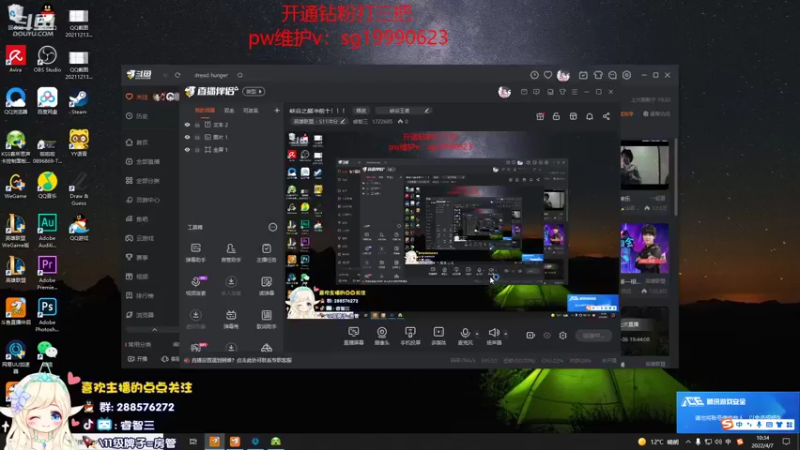Expand the microphone options arrow
800x450 pixels.
tap(477, 334)
